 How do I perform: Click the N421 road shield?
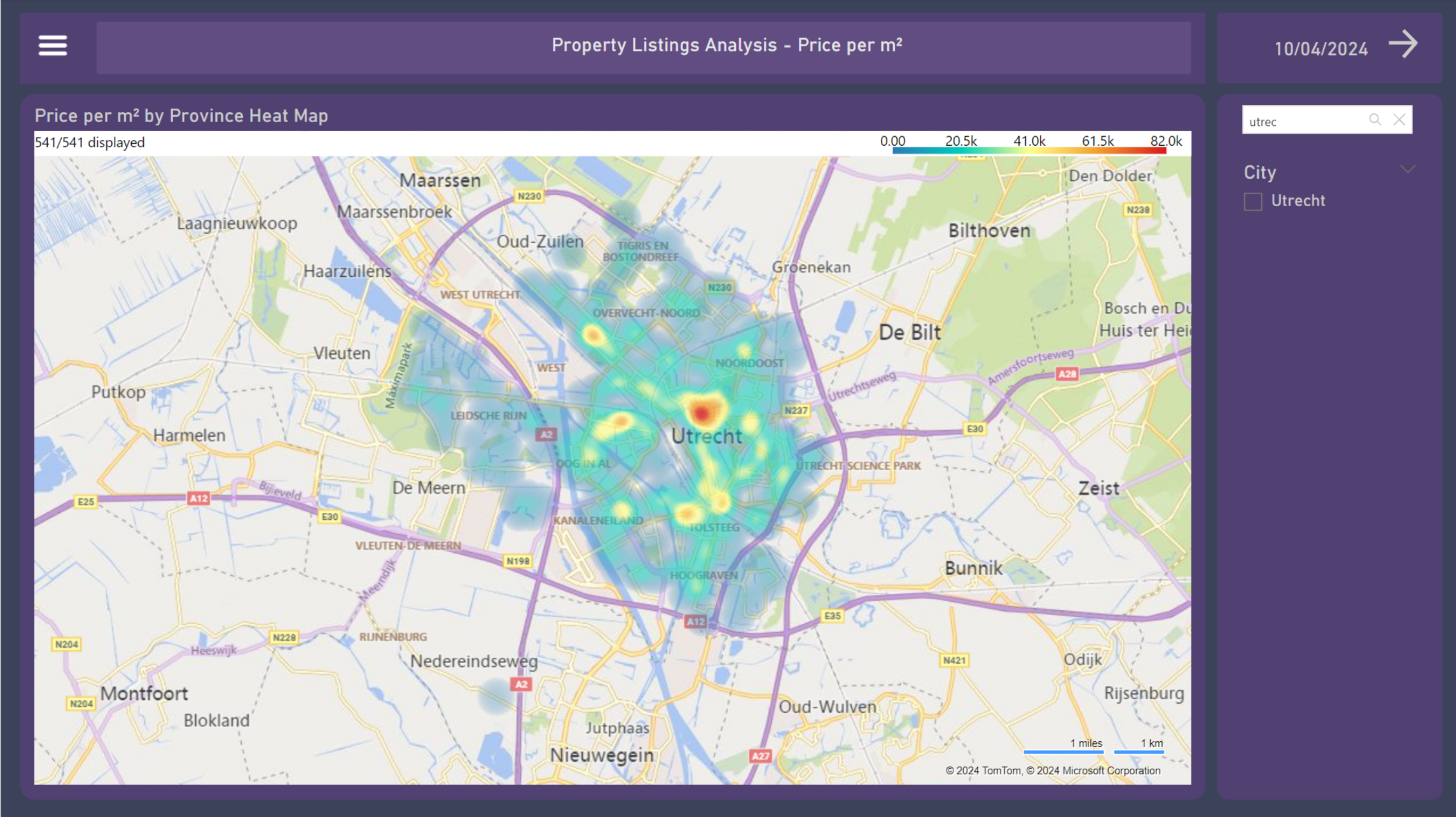(x=954, y=660)
